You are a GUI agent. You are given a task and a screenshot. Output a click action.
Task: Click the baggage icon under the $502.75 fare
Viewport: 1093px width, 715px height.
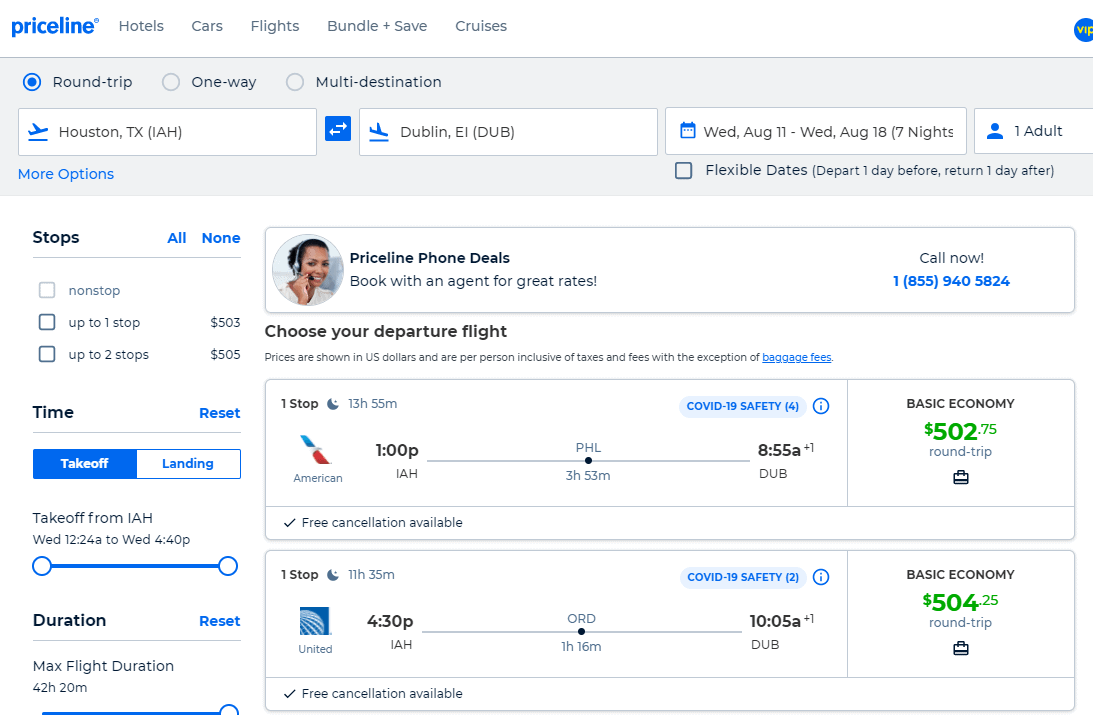point(960,477)
